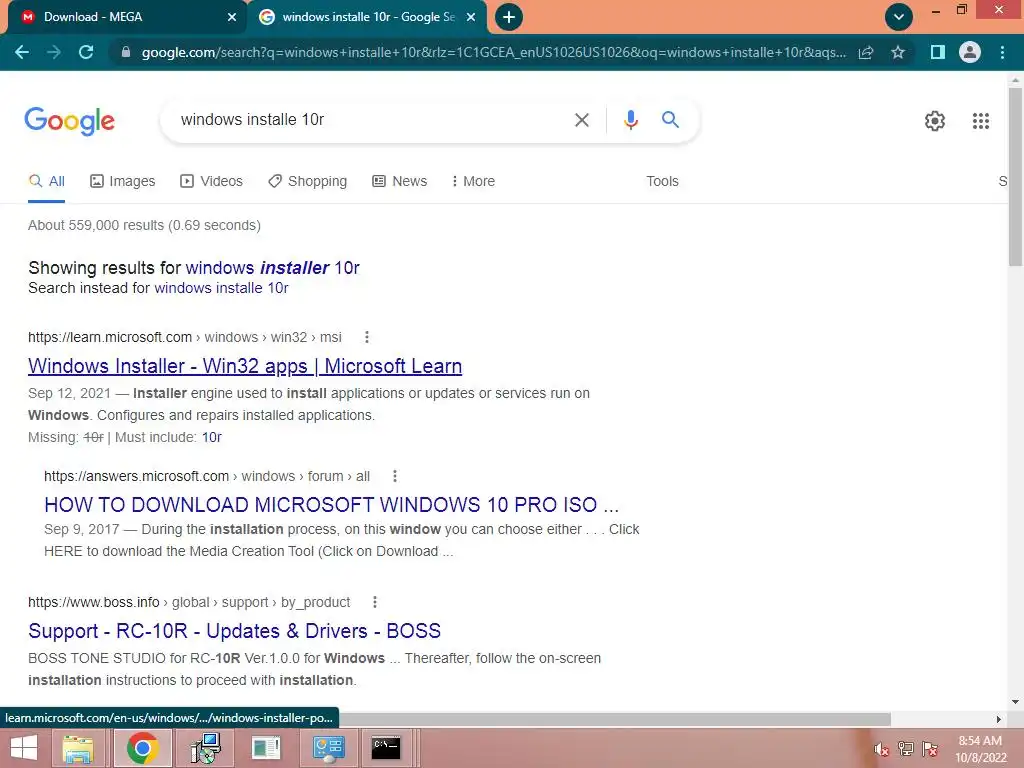The height and width of the screenshot is (768, 1024).
Task: Open Chrome three-dot menu
Action: 1002,52
